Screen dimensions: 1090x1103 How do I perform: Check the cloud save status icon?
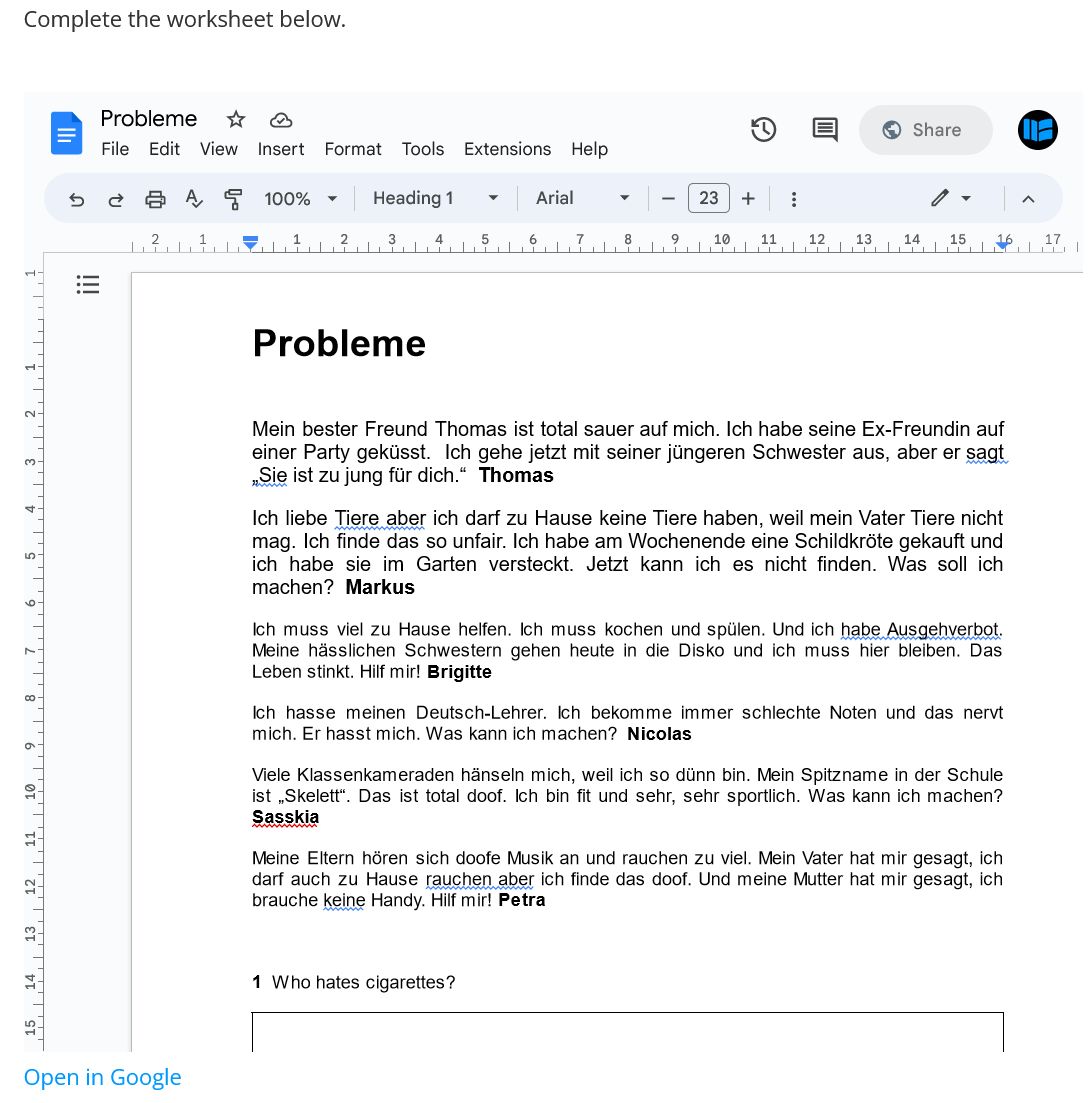pyautogui.click(x=281, y=120)
